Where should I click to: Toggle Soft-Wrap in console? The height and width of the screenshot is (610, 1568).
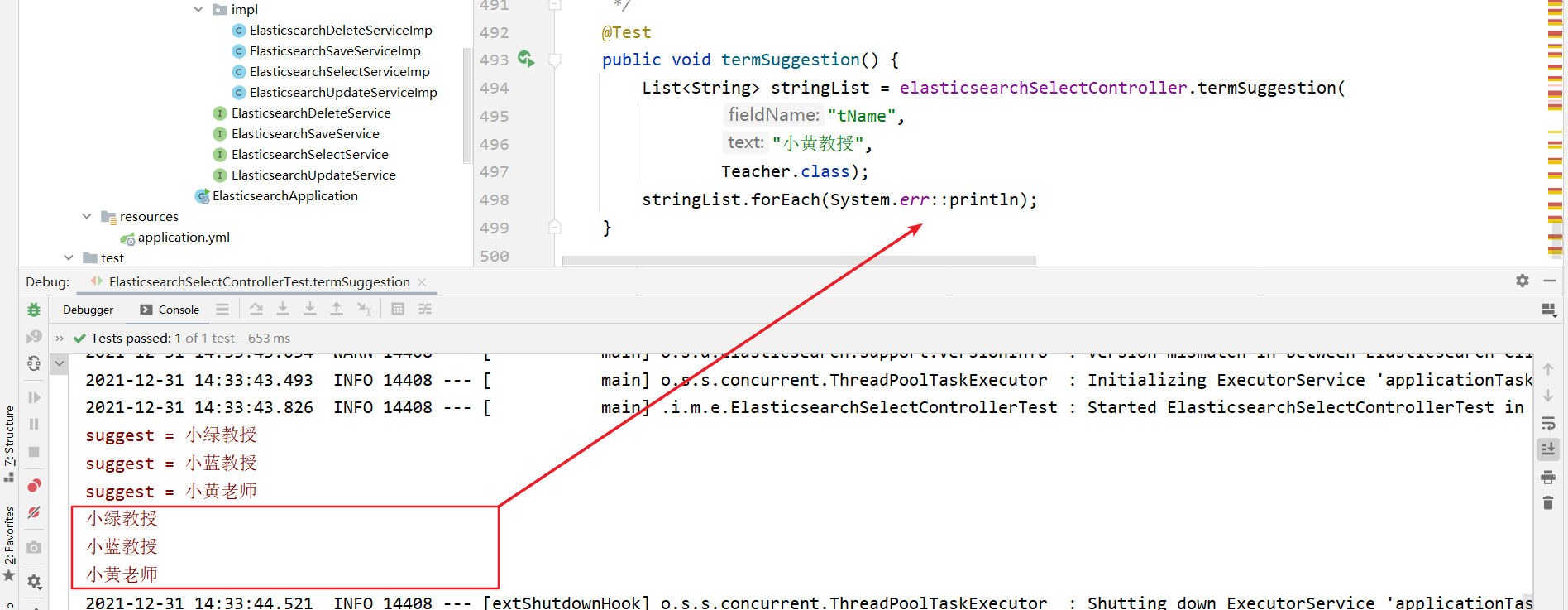pyautogui.click(x=1548, y=424)
